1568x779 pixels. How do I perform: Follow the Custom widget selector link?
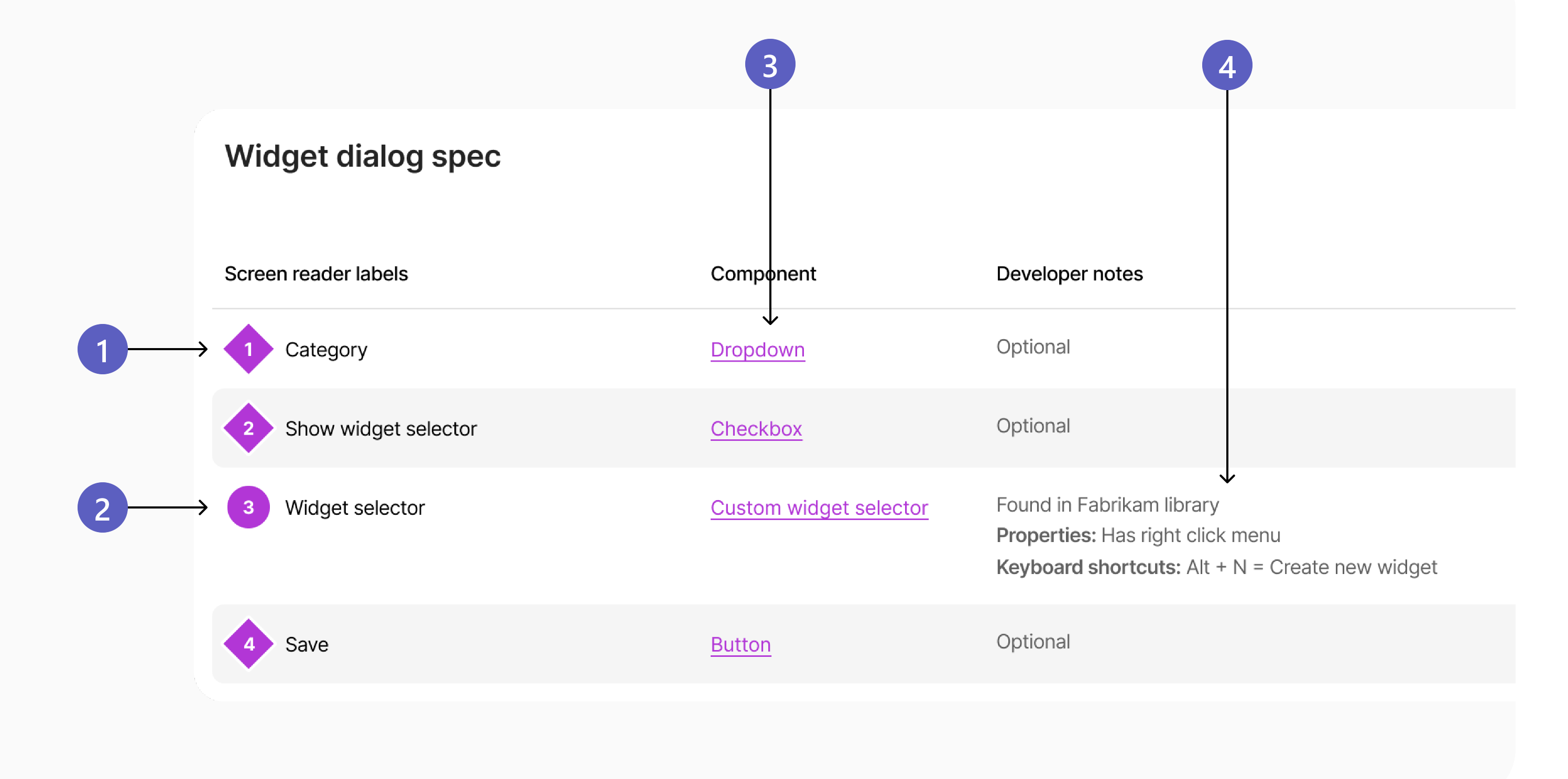819,508
